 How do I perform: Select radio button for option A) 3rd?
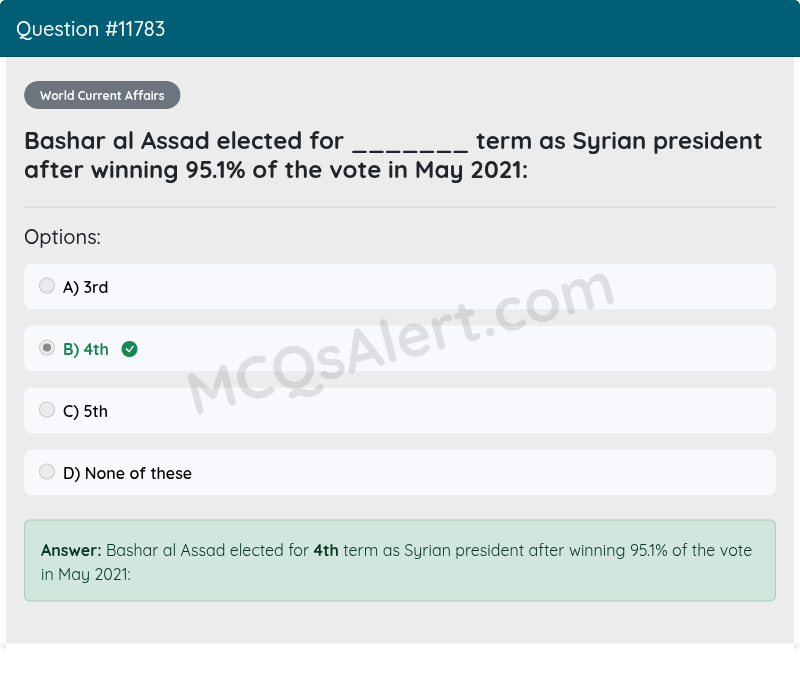pos(47,285)
